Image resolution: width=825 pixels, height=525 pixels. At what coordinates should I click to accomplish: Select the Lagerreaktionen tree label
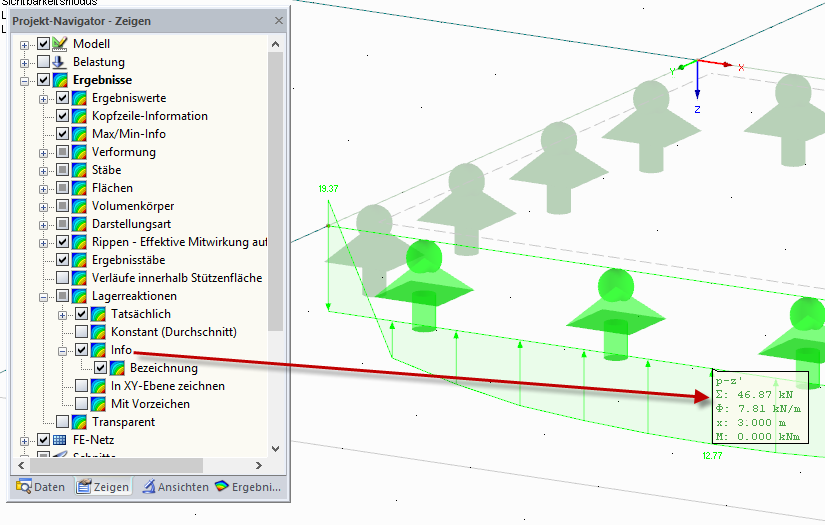134,296
